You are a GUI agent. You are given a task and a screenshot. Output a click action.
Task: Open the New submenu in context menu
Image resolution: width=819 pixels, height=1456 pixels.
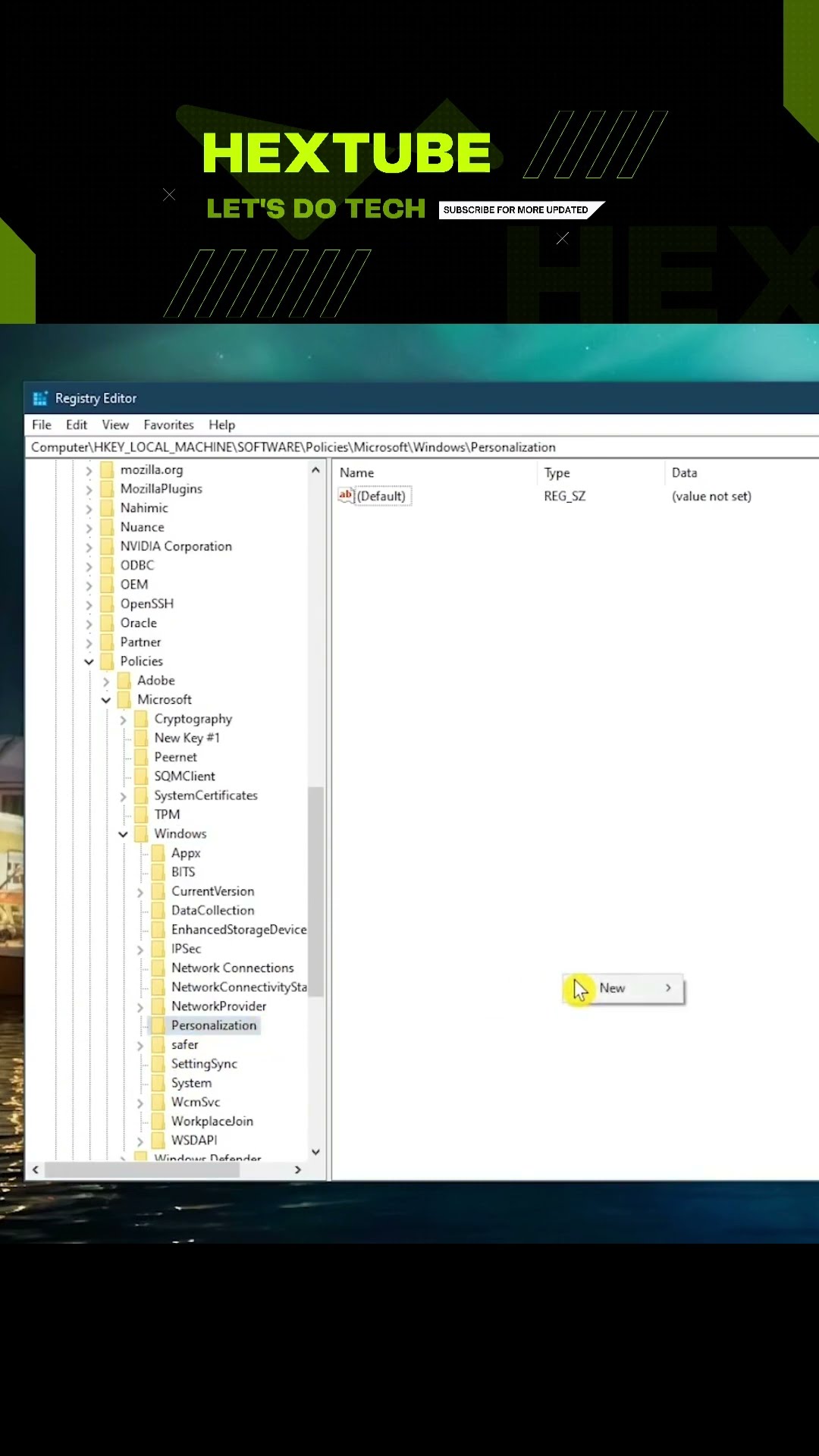coord(624,988)
